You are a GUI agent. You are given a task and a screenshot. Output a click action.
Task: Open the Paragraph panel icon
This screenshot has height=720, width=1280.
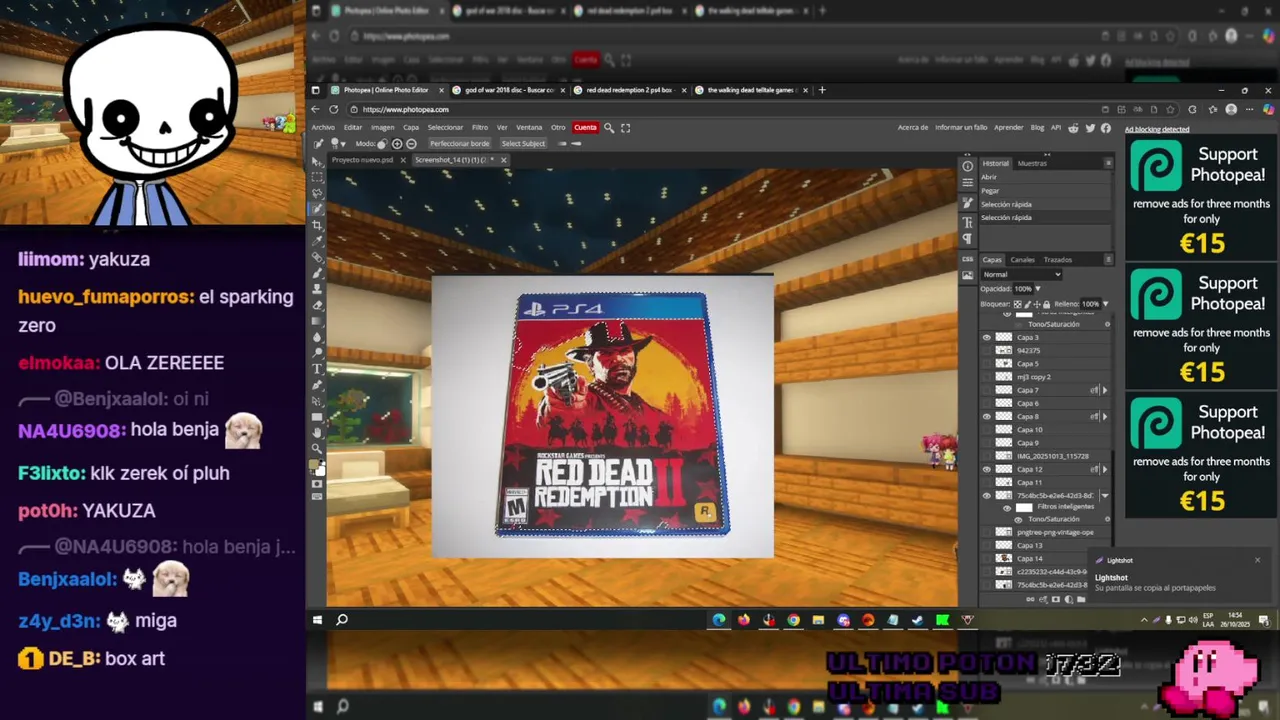[968, 237]
